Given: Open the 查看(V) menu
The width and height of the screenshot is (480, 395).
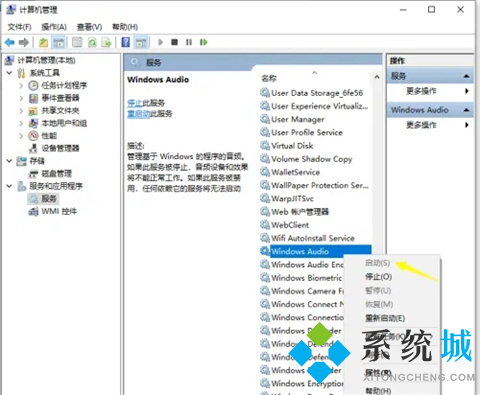Looking at the screenshot, I should coord(89,27).
